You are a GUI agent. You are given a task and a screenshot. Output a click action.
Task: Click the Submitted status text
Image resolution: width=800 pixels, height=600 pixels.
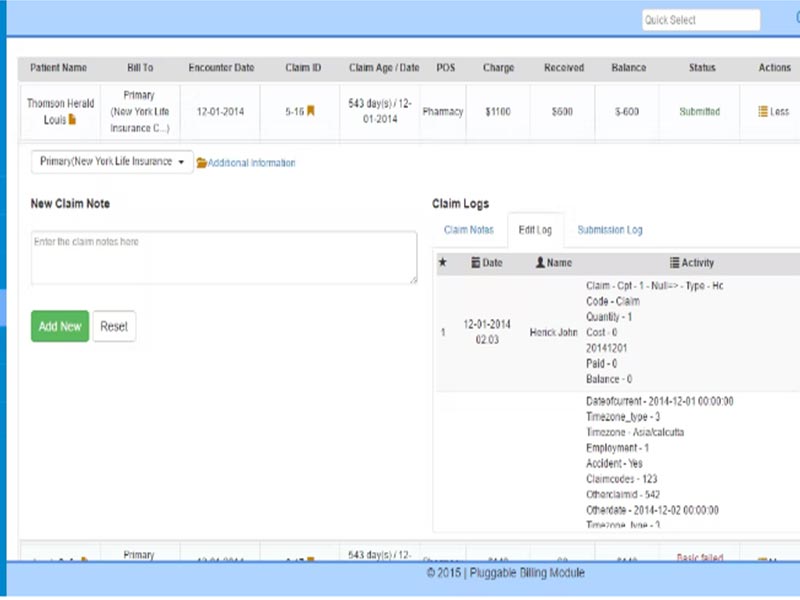(699, 111)
